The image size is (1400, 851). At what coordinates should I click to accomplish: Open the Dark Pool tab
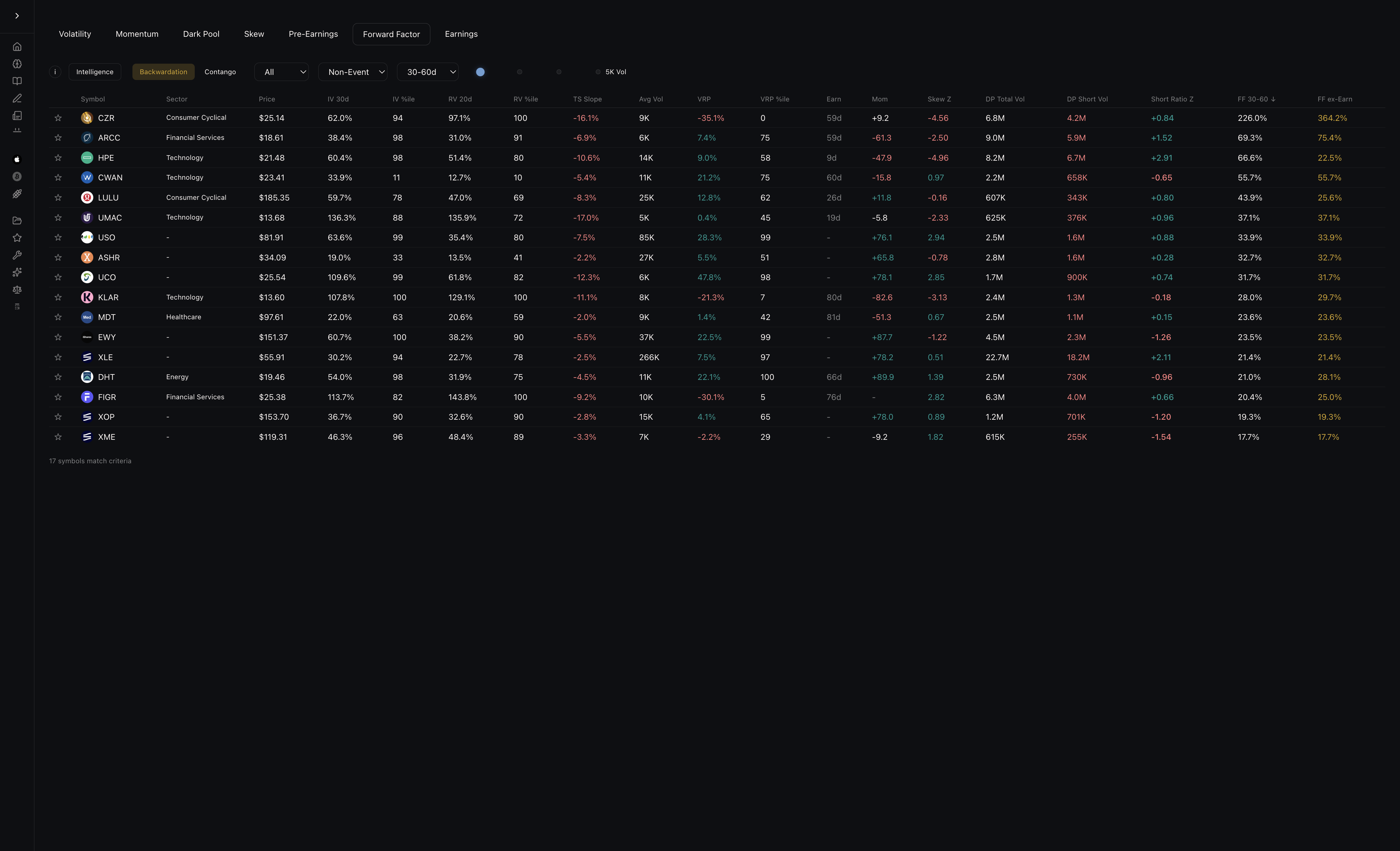(x=201, y=34)
